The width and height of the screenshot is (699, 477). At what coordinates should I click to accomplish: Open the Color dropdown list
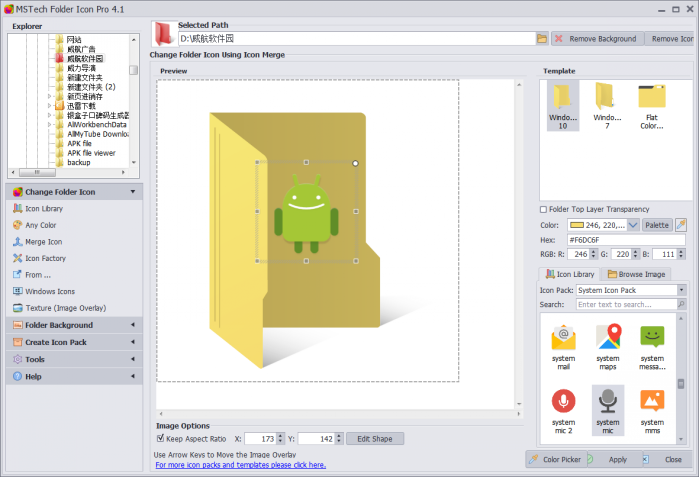(633, 225)
